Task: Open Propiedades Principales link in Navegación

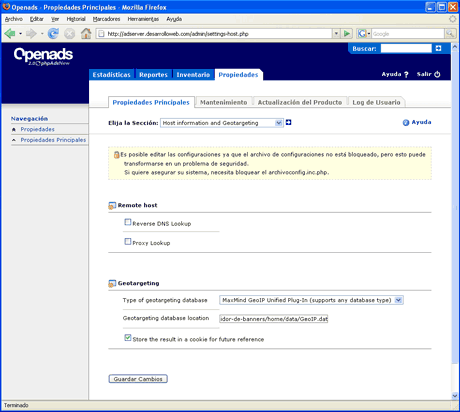Action: coord(53,140)
